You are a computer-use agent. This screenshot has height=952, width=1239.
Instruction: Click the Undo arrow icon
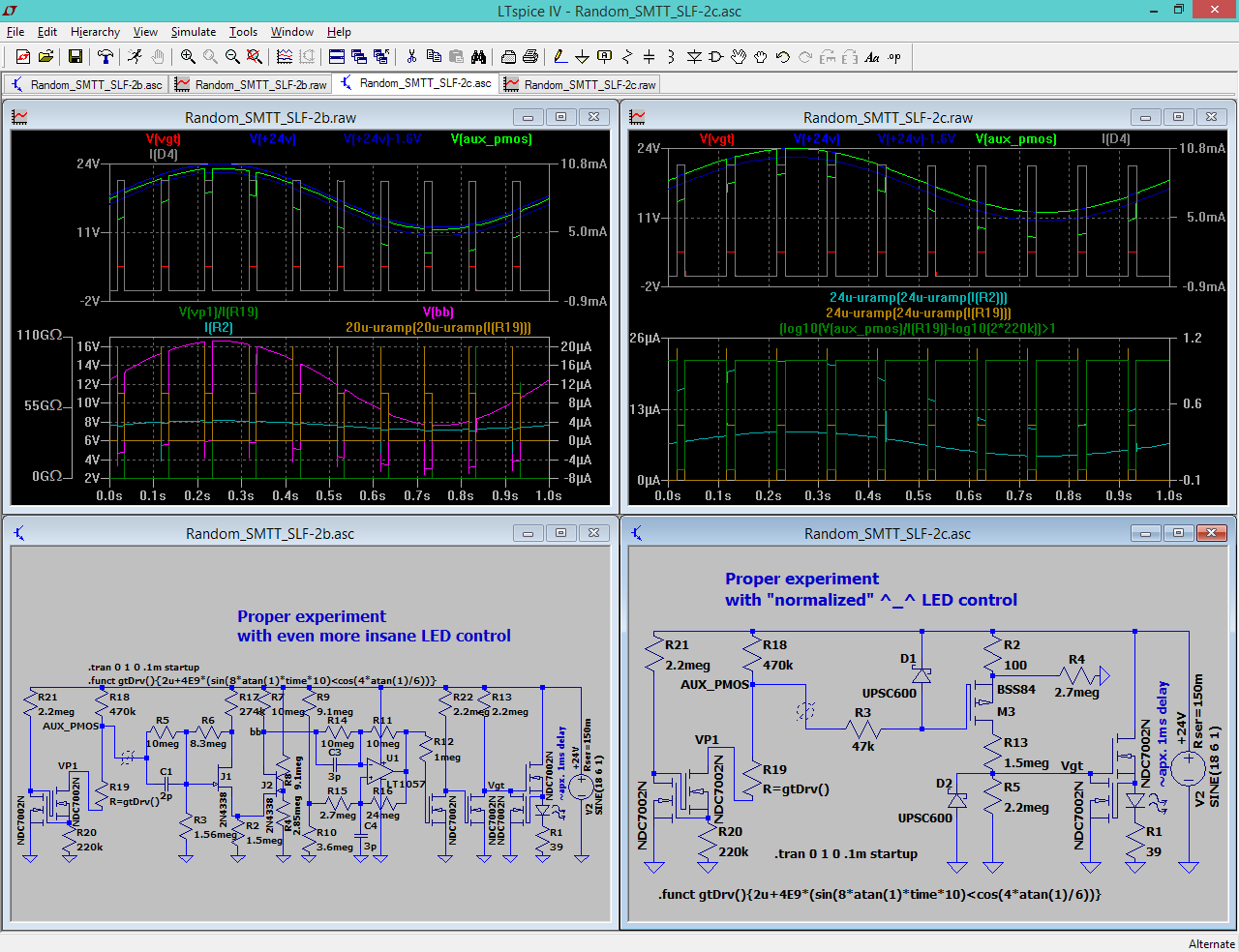click(783, 57)
